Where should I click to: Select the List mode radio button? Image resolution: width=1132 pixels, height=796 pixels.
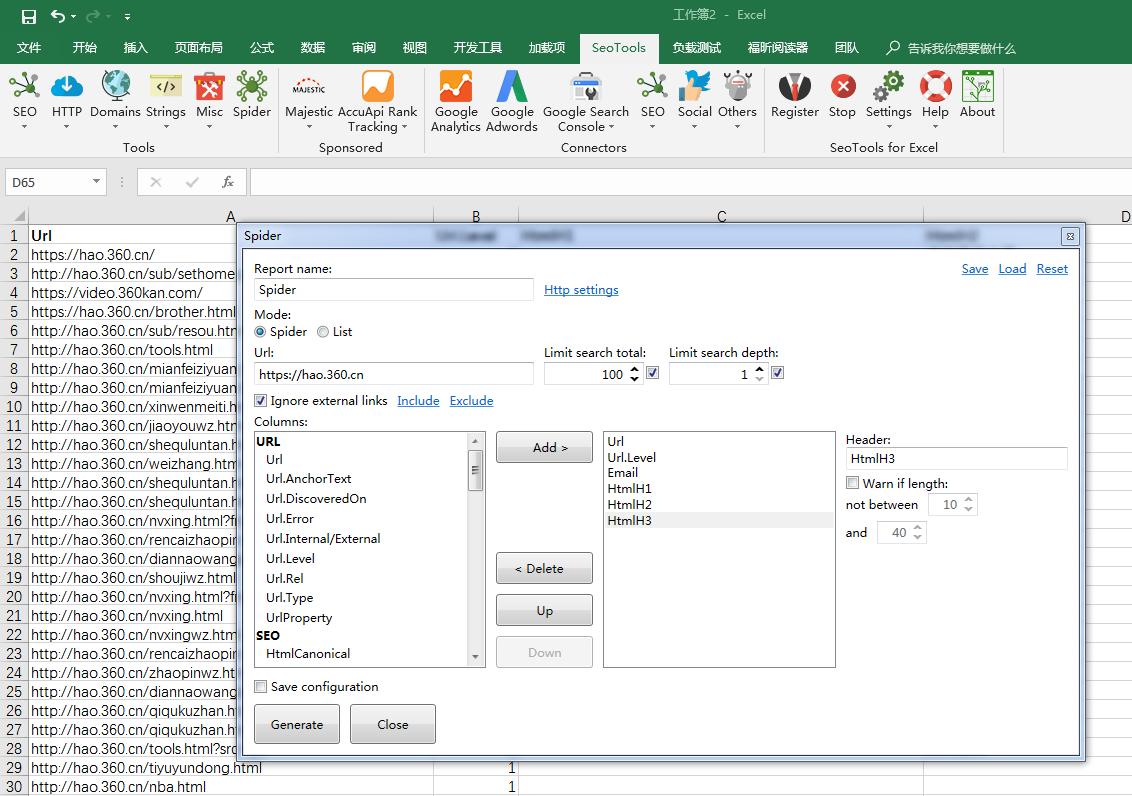[323, 332]
